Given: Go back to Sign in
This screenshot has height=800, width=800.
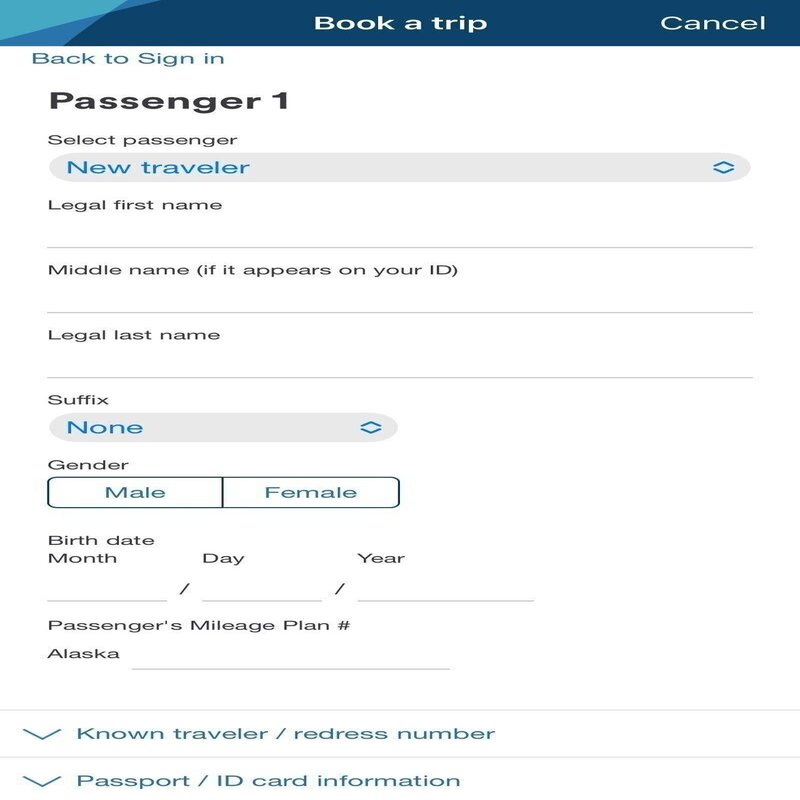Looking at the screenshot, I should 128,58.
